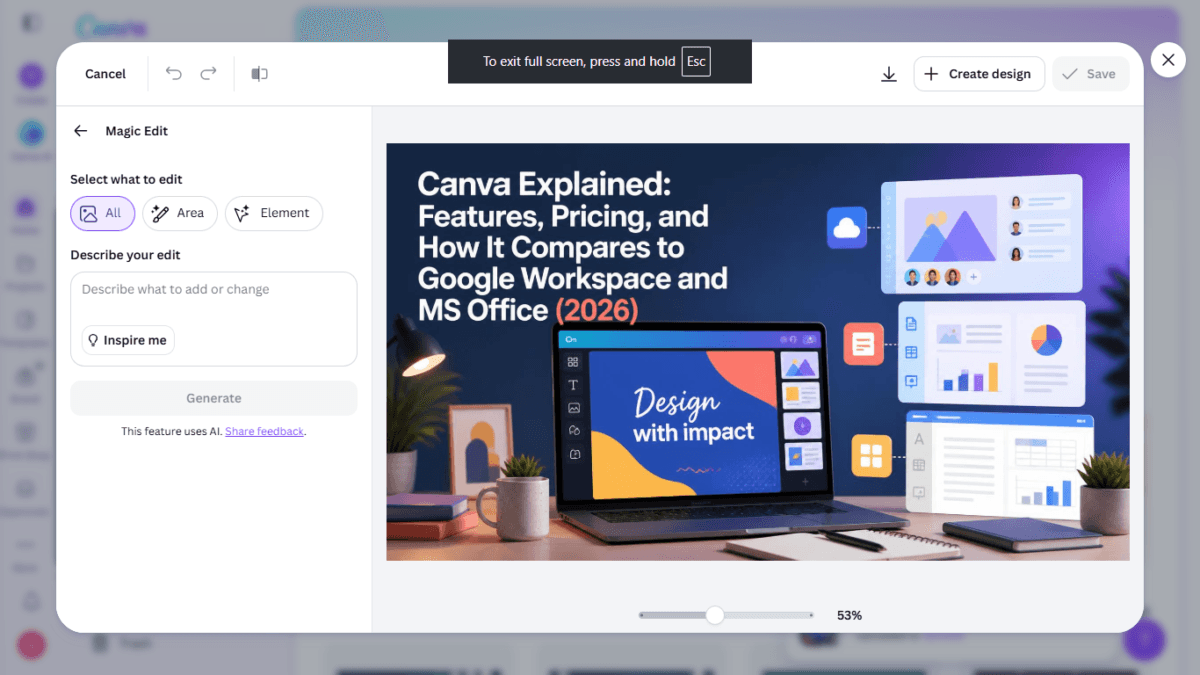Screen dimensions: 1200x675
Task: Undo the last edit
Action: coord(174,73)
